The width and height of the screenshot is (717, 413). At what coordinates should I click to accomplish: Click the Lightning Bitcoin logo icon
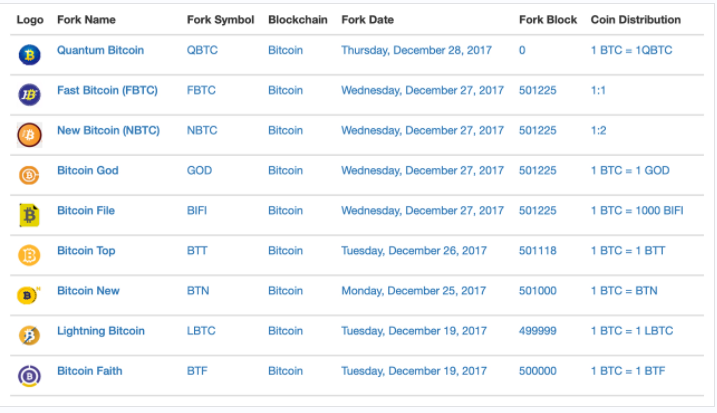point(30,335)
